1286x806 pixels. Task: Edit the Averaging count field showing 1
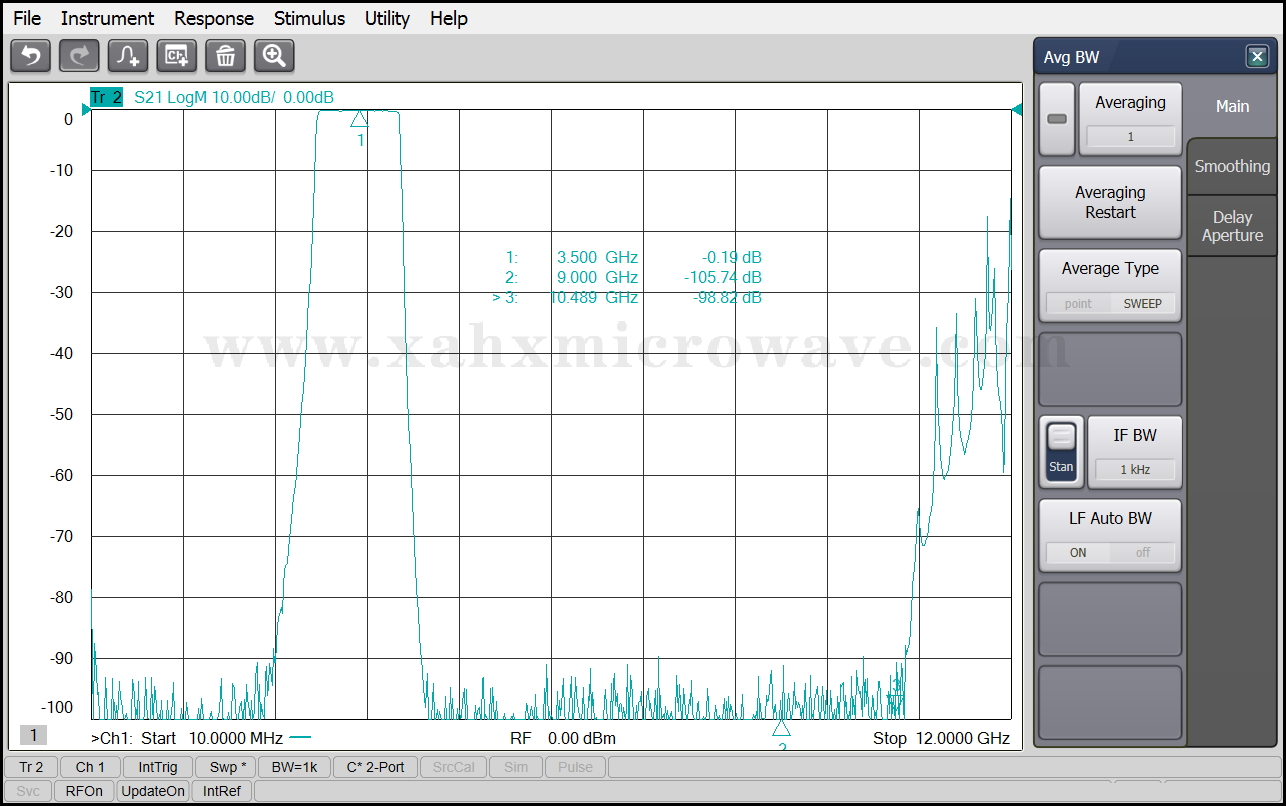click(x=1131, y=137)
